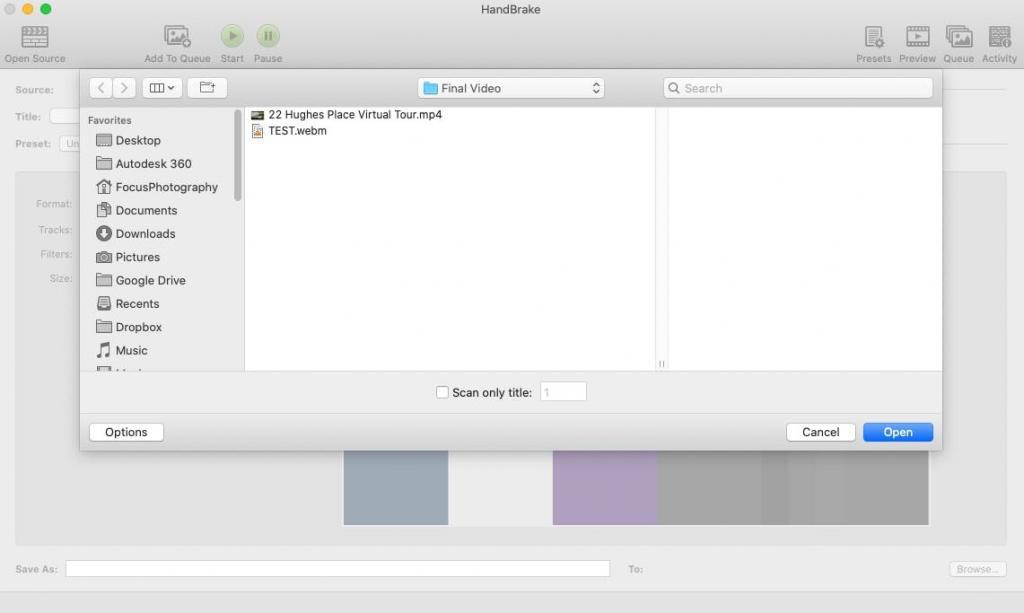Select 22 Hughes Place Virtual Tour.mp4
The width and height of the screenshot is (1024, 613).
[355, 114]
